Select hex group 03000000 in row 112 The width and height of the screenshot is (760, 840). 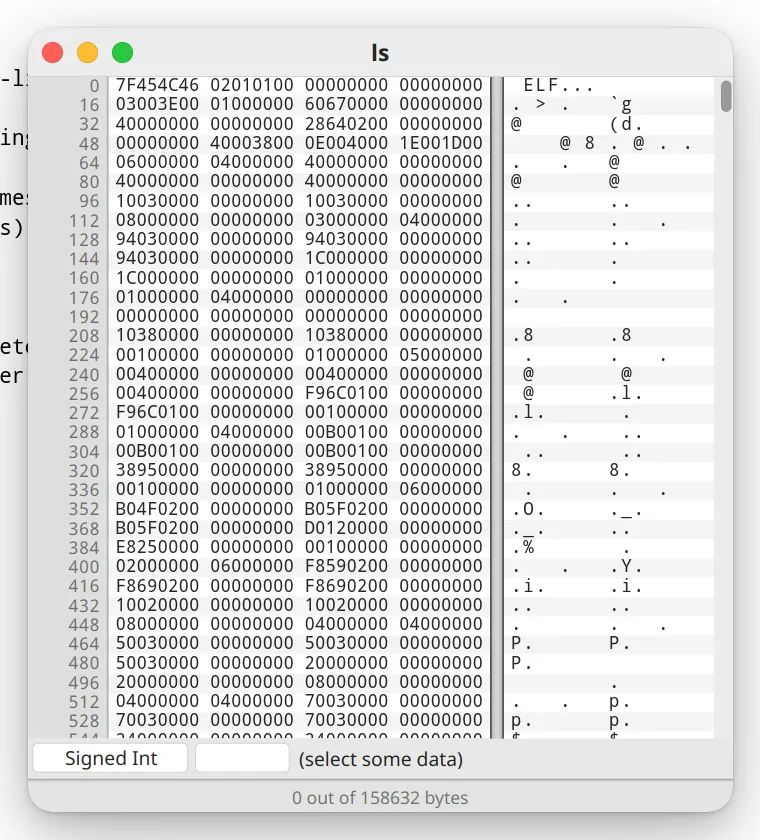pyautogui.click(x=346, y=220)
